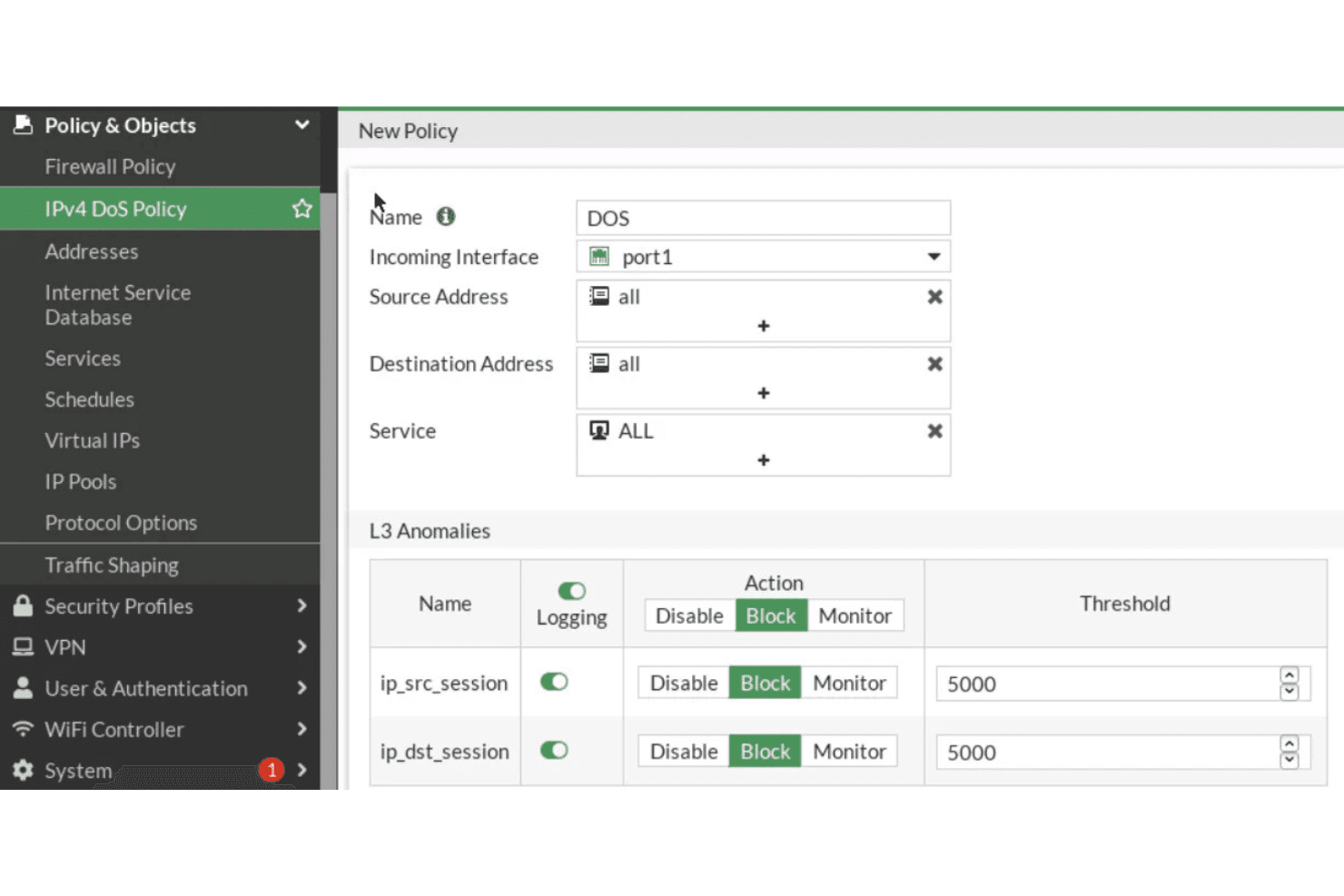Click the favorite star on IPv4 DoS Policy

[x=302, y=209]
